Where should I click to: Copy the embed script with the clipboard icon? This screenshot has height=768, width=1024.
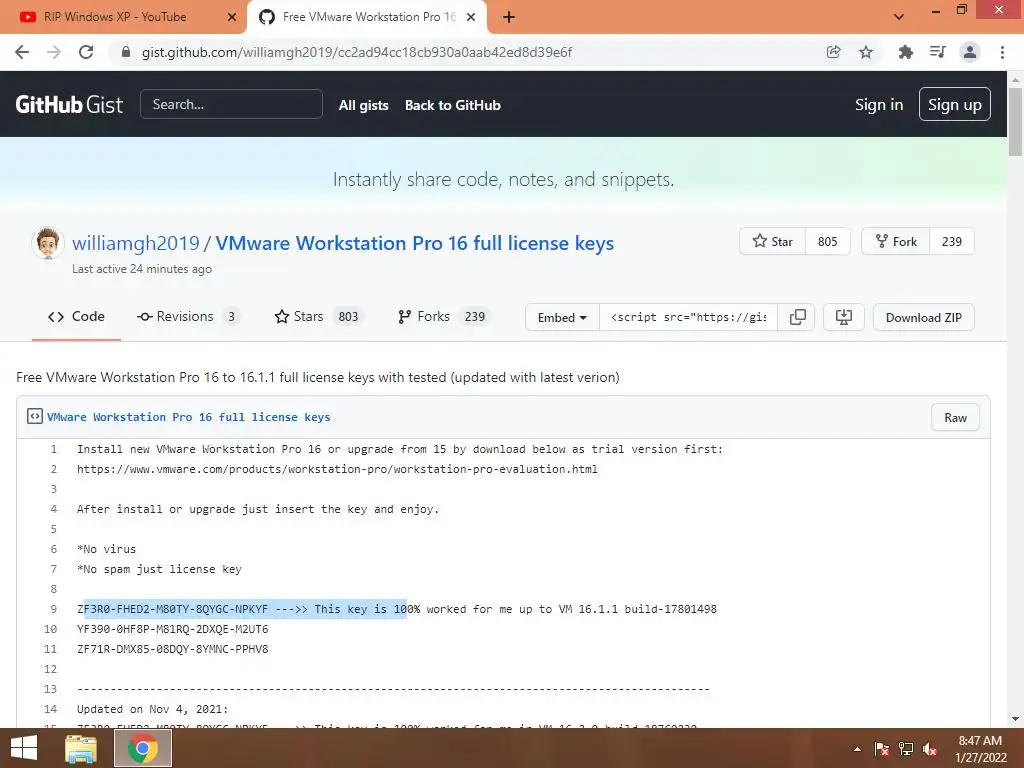pyautogui.click(x=797, y=317)
